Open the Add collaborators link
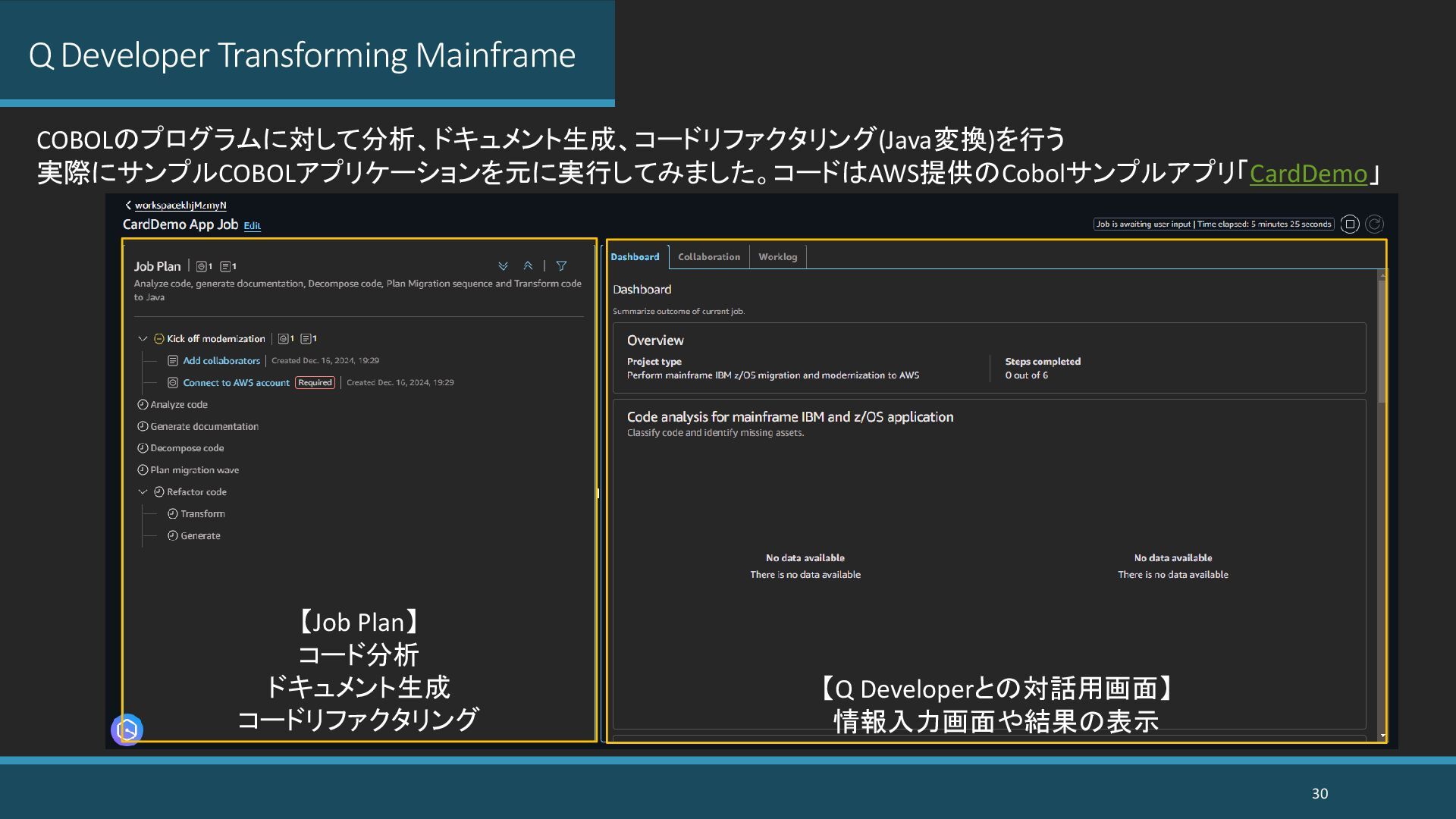Image resolution: width=1456 pixels, height=819 pixels. 221,361
